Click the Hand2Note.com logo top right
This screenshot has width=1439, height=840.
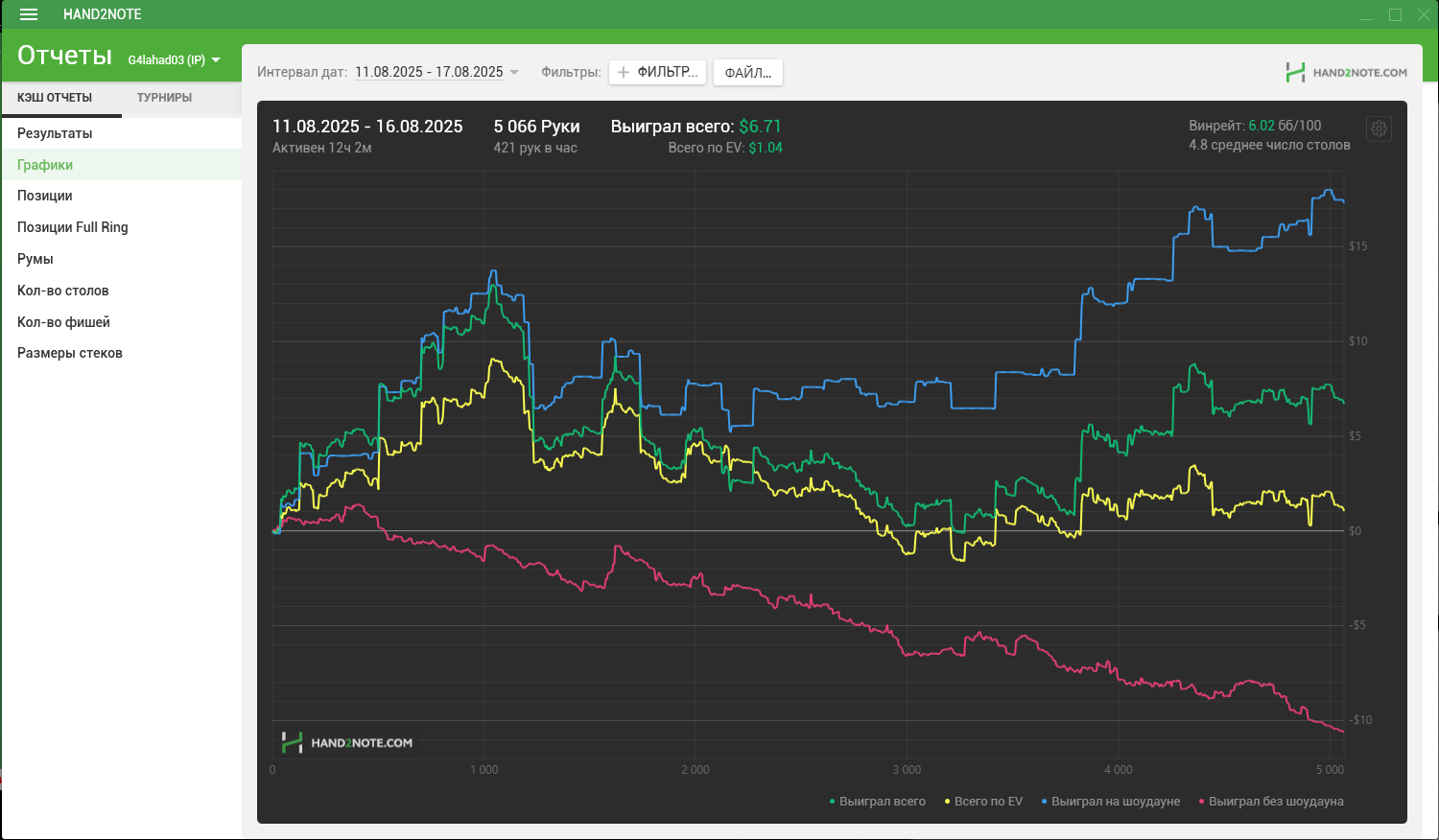[x=1346, y=72]
